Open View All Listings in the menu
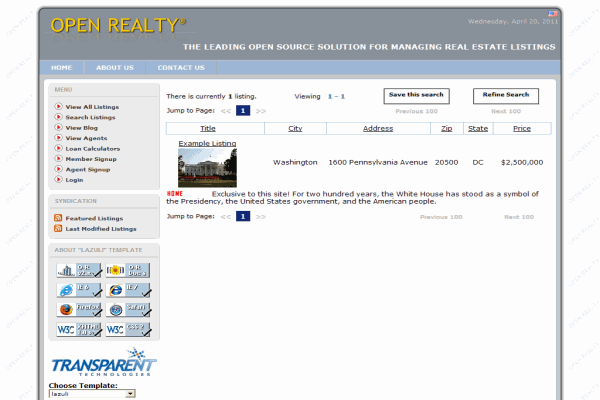 coord(92,107)
